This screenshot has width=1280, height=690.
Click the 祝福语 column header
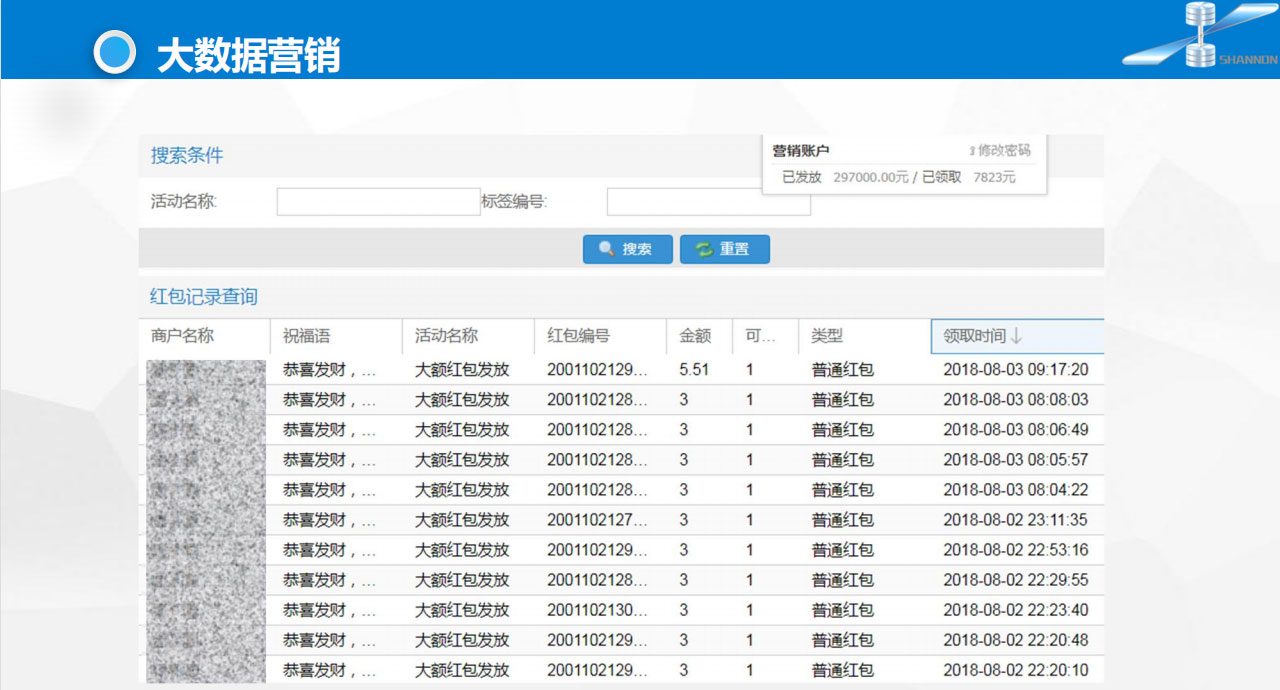click(x=307, y=336)
